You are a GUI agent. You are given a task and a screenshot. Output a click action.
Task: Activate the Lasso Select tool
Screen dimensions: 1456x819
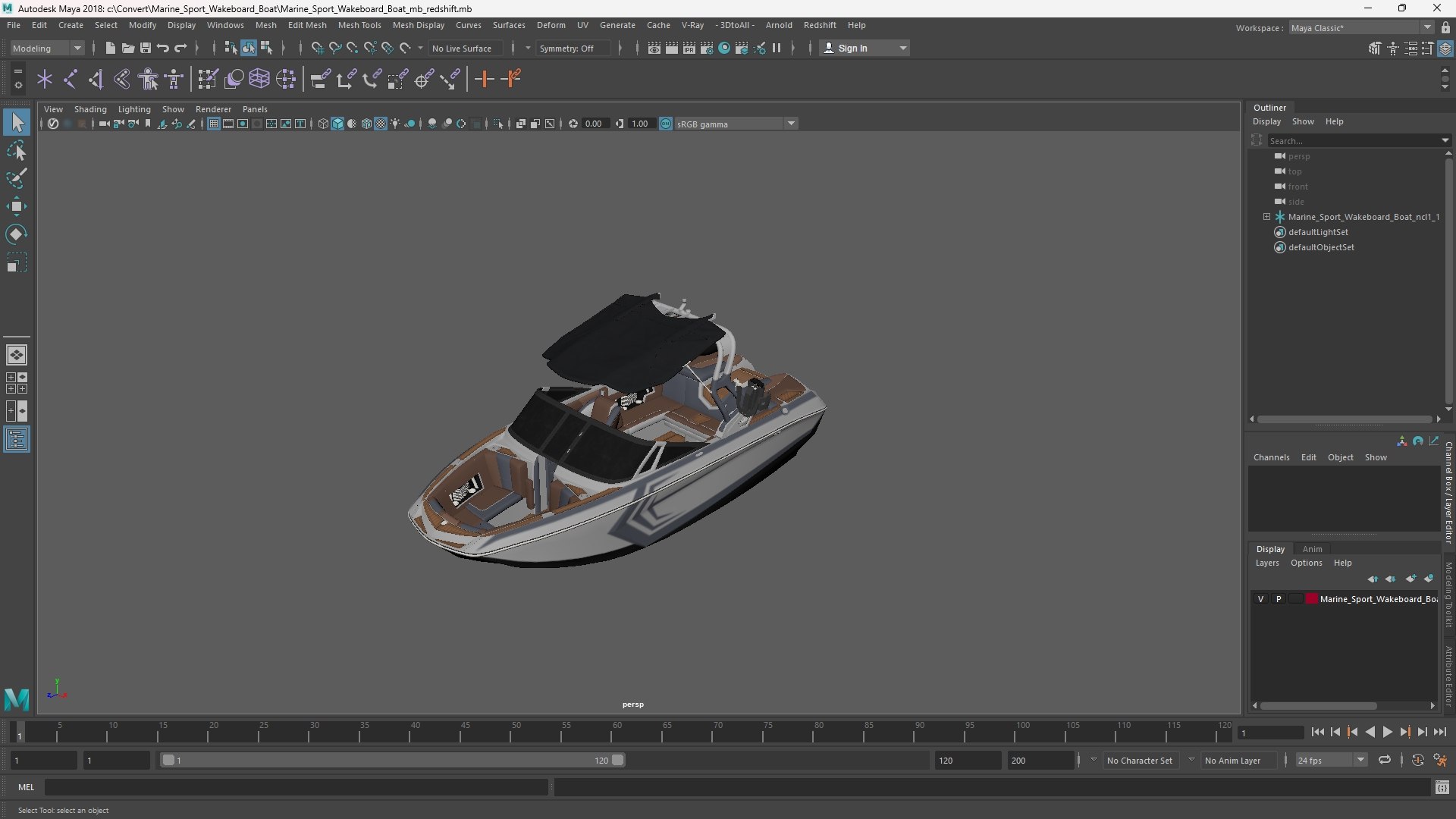coord(17,151)
